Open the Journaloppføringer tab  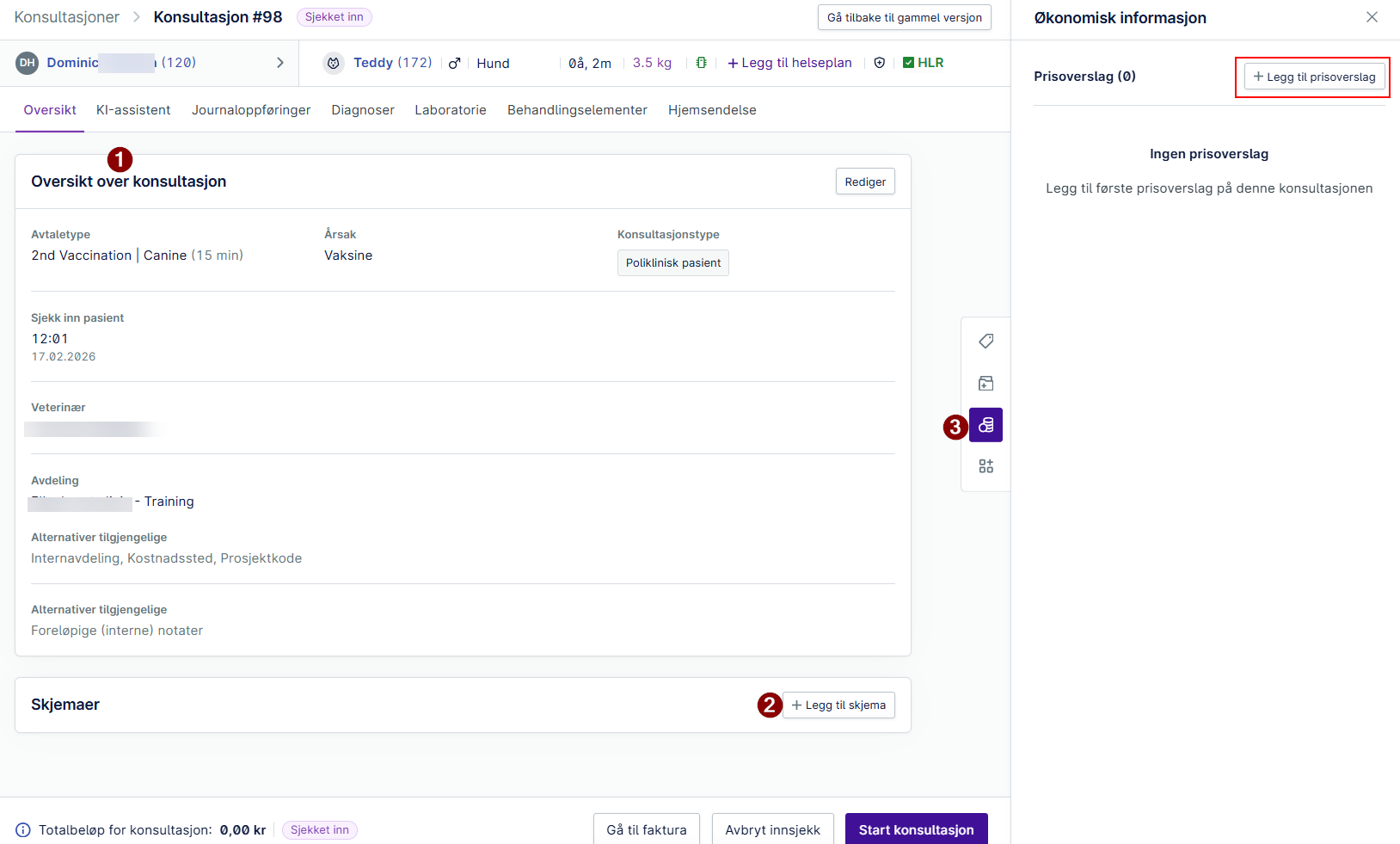pyautogui.click(x=251, y=110)
